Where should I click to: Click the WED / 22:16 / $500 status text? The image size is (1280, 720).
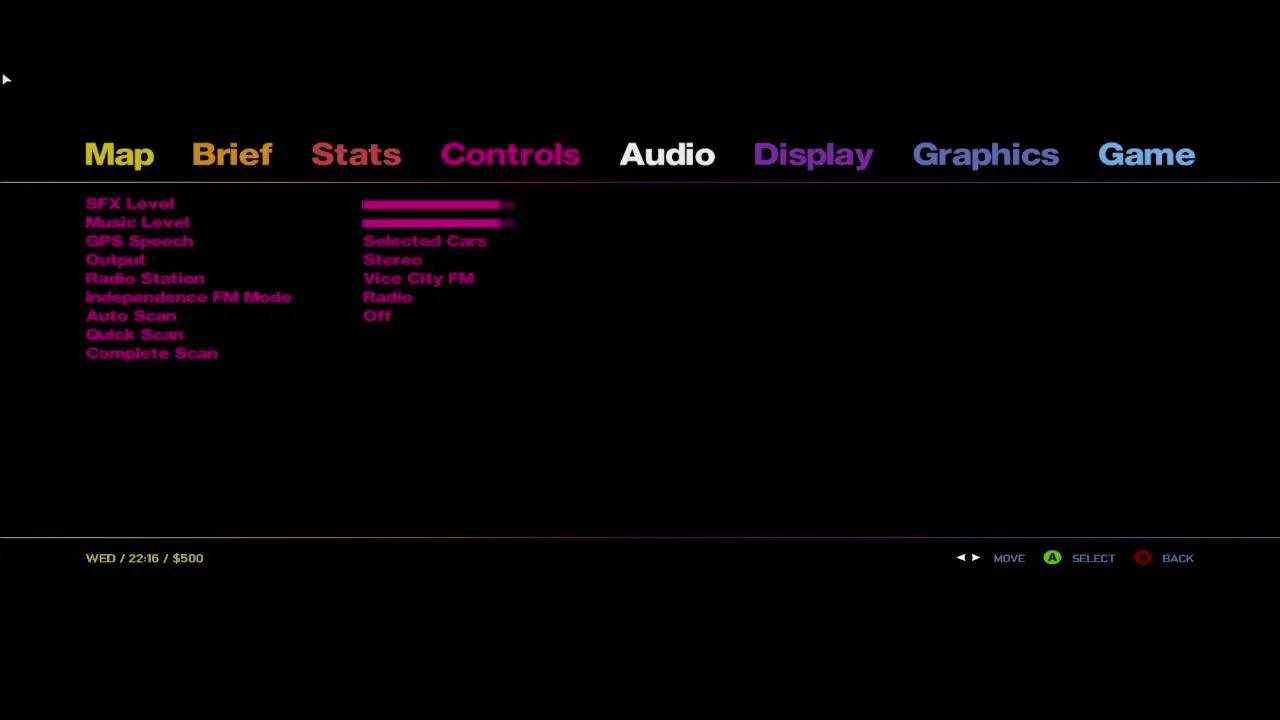coord(144,558)
